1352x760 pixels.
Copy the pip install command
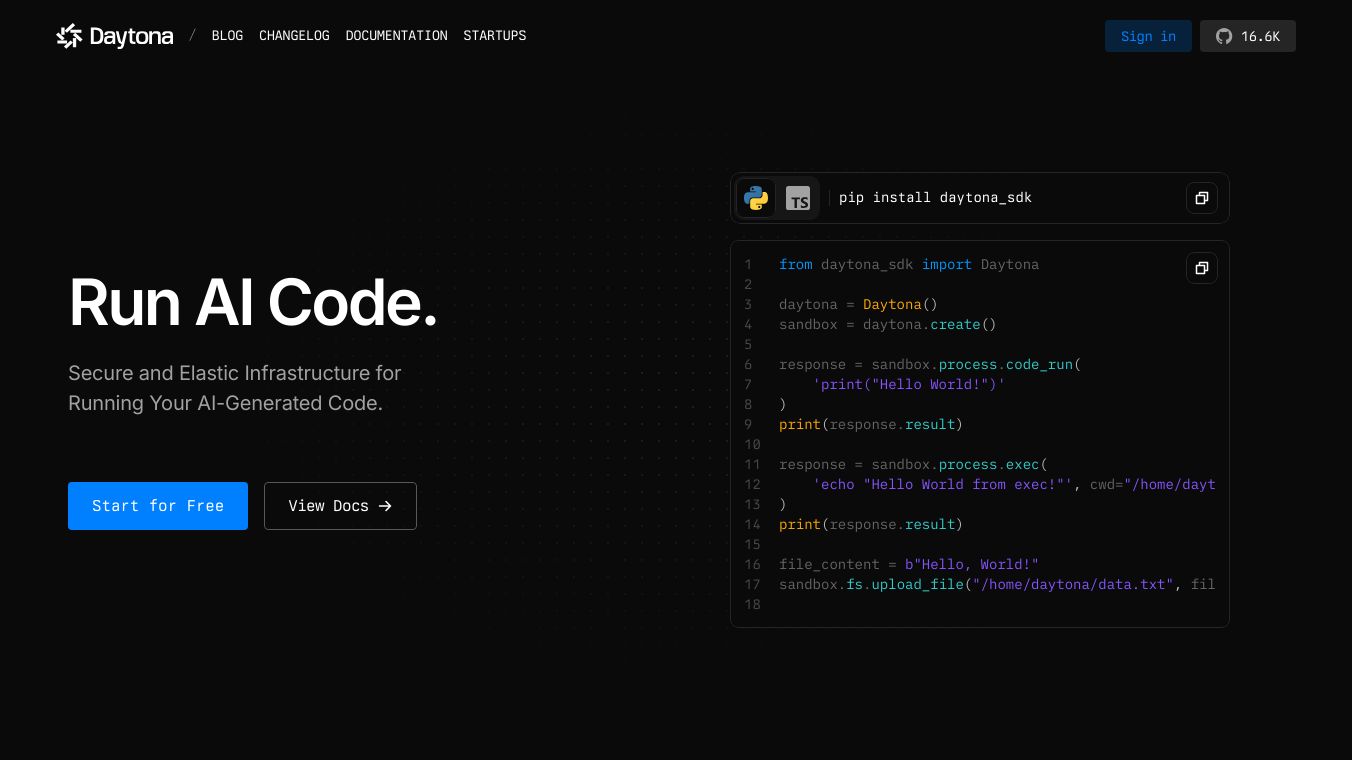(1202, 198)
